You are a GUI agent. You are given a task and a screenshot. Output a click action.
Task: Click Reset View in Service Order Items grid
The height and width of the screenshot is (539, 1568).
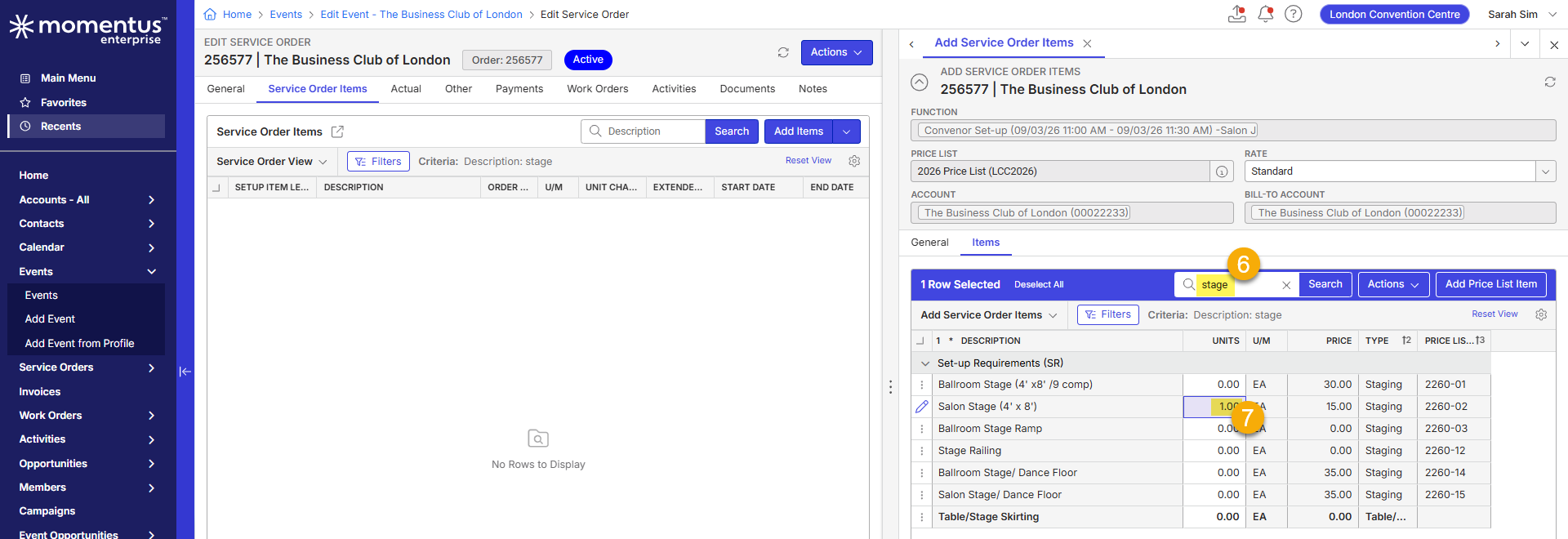808,161
